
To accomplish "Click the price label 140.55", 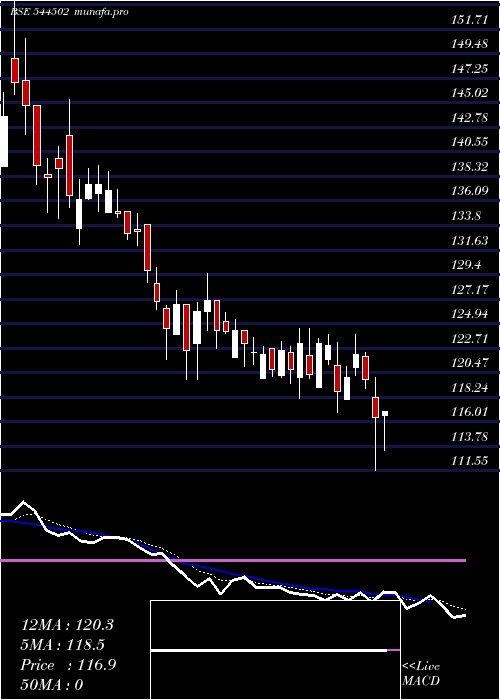I will click(470, 142).
